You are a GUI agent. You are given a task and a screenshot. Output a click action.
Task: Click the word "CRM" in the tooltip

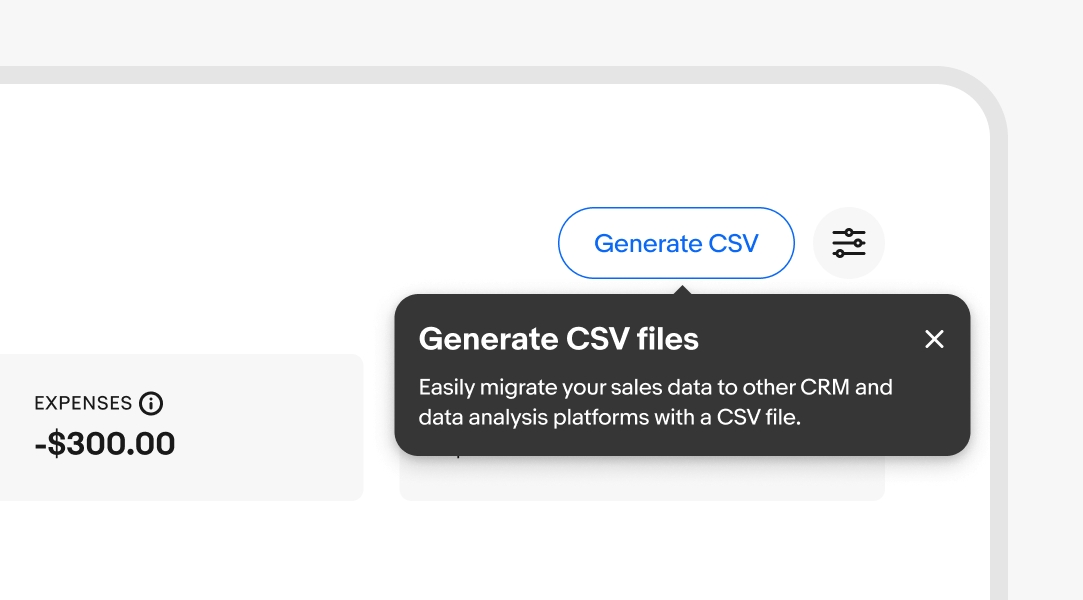(x=796, y=388)
